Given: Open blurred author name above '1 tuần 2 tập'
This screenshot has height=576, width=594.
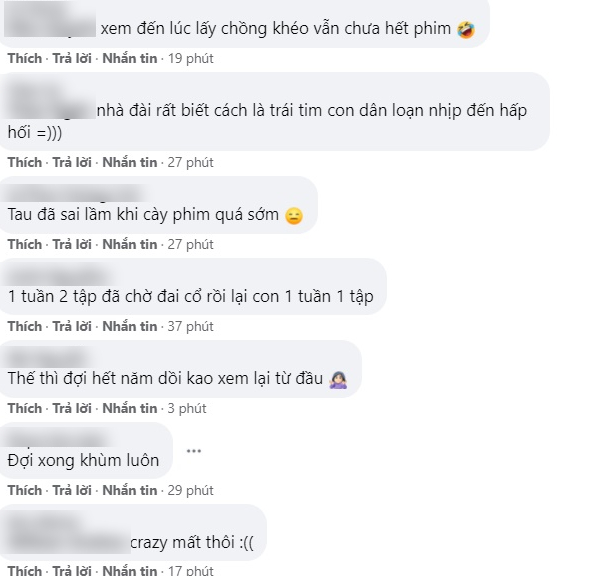Looking at the screenshot, I should (57, 275).
